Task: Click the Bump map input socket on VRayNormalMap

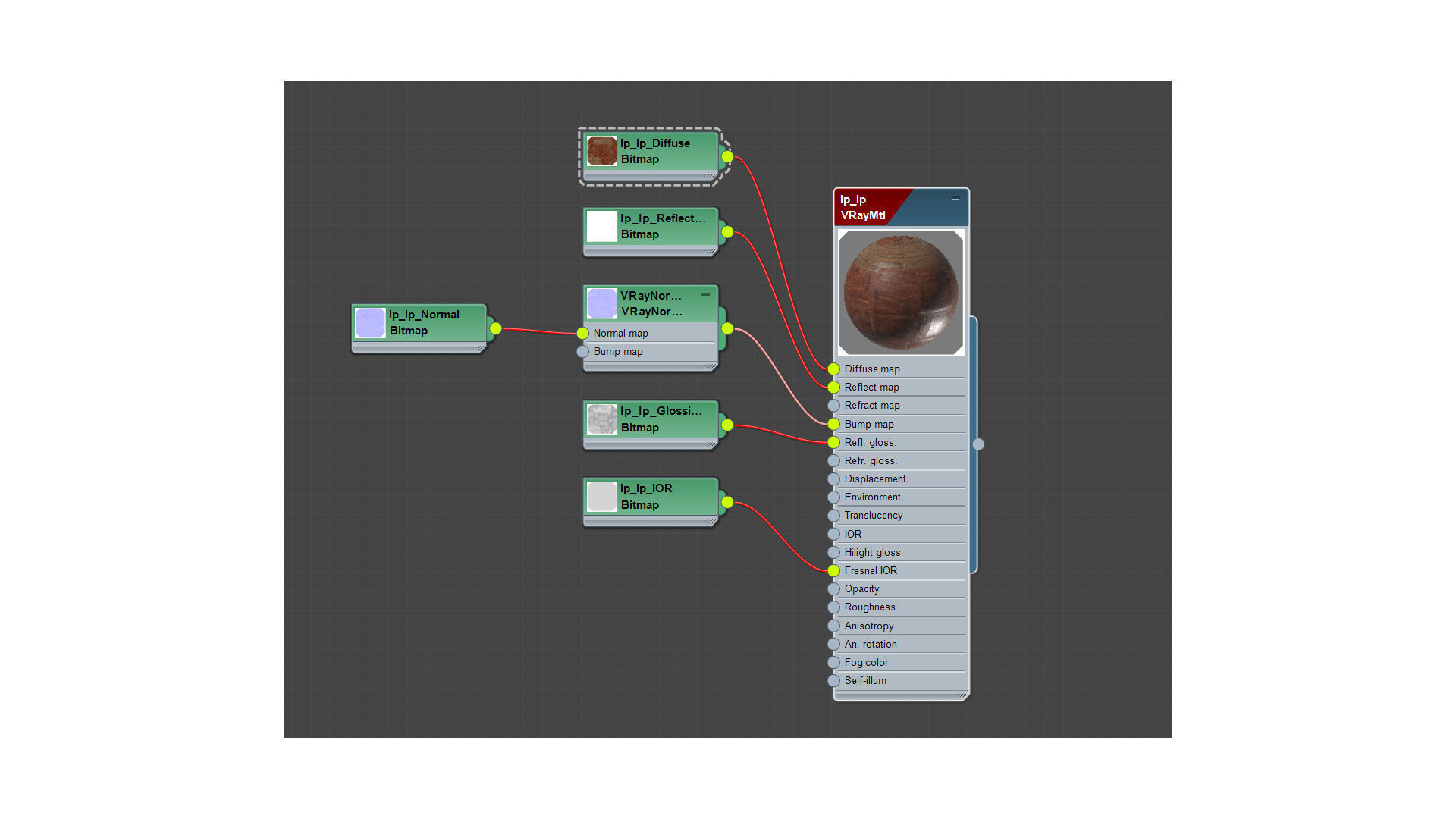Action: pos(582,352)
